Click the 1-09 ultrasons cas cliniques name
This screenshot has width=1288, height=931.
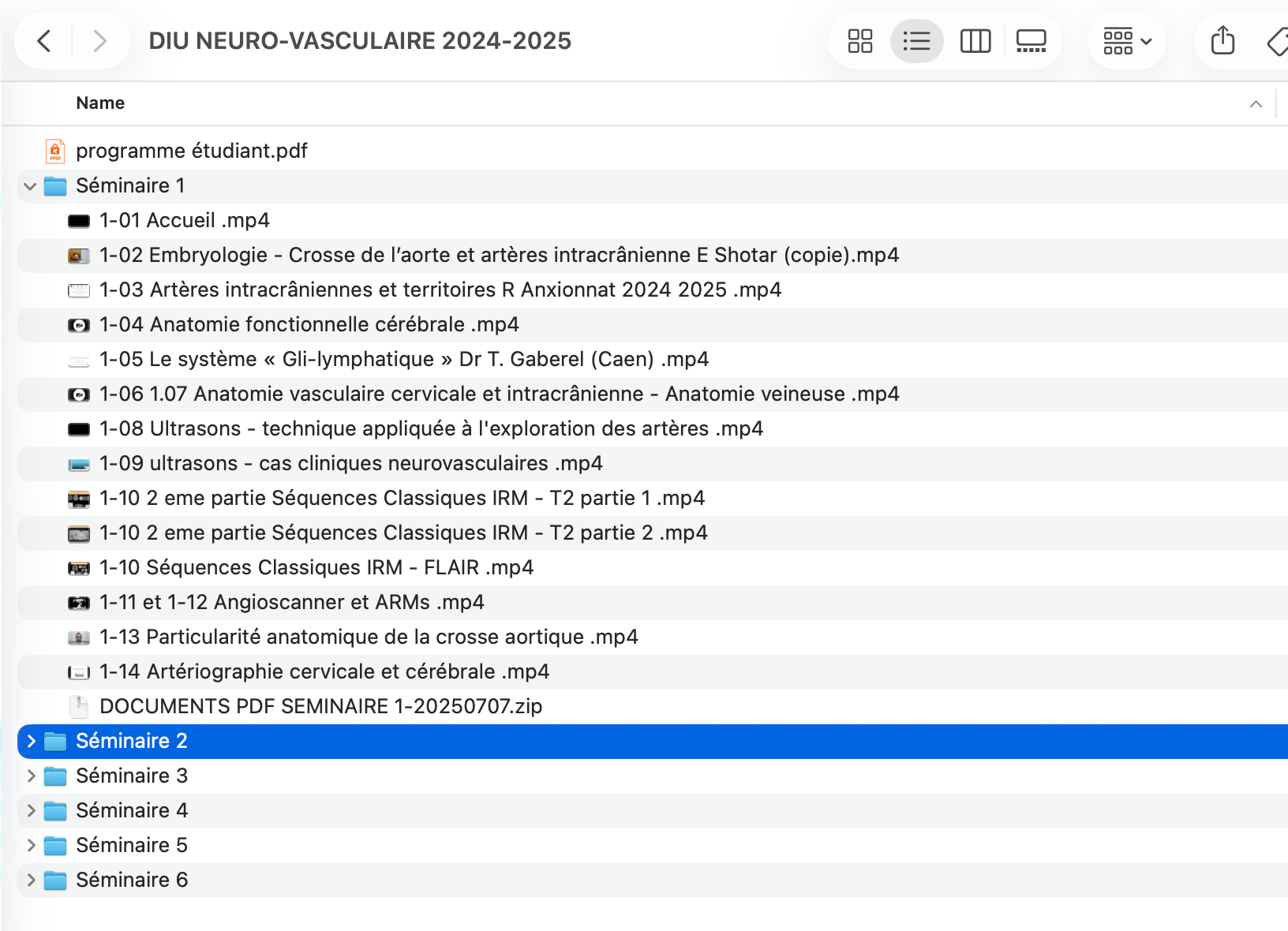coord(351,463)
